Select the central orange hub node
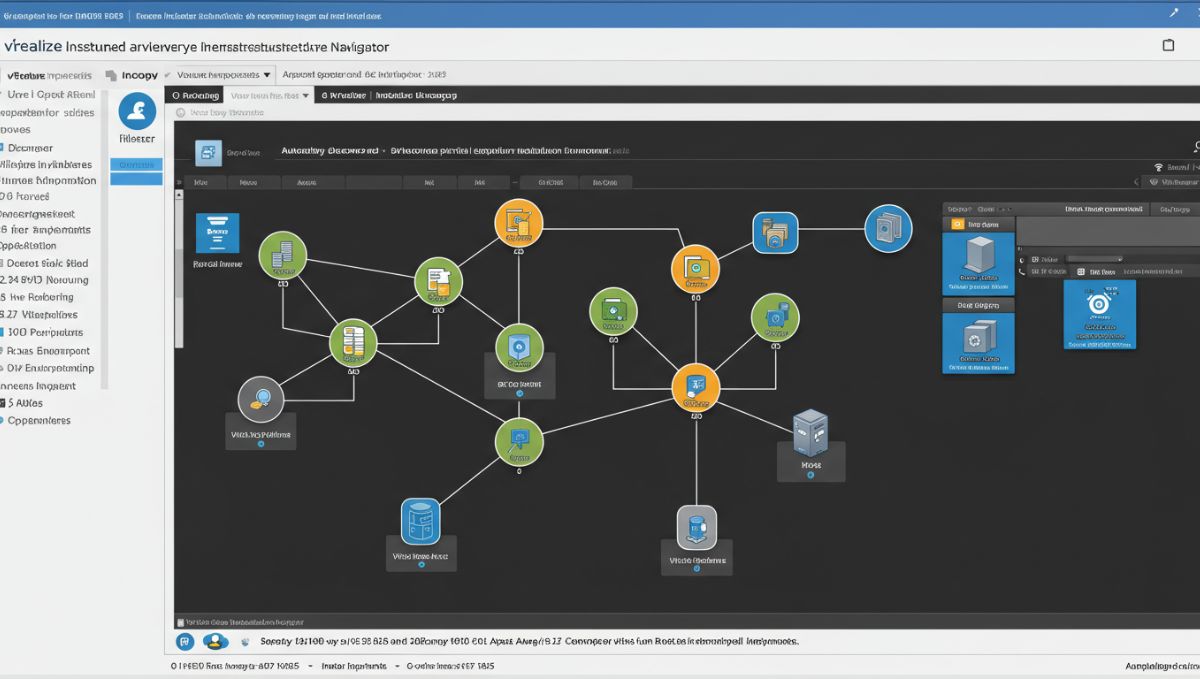This screenshot has height=679, width=1200. 696,387
